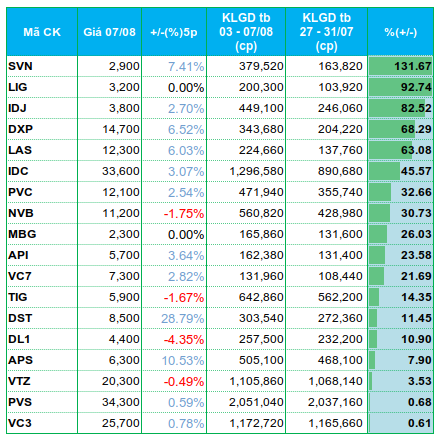The width and height of the screenshot is (446, 437).
Task: Select the APS 10.53% change cell
Action: (x=174, y=360)
